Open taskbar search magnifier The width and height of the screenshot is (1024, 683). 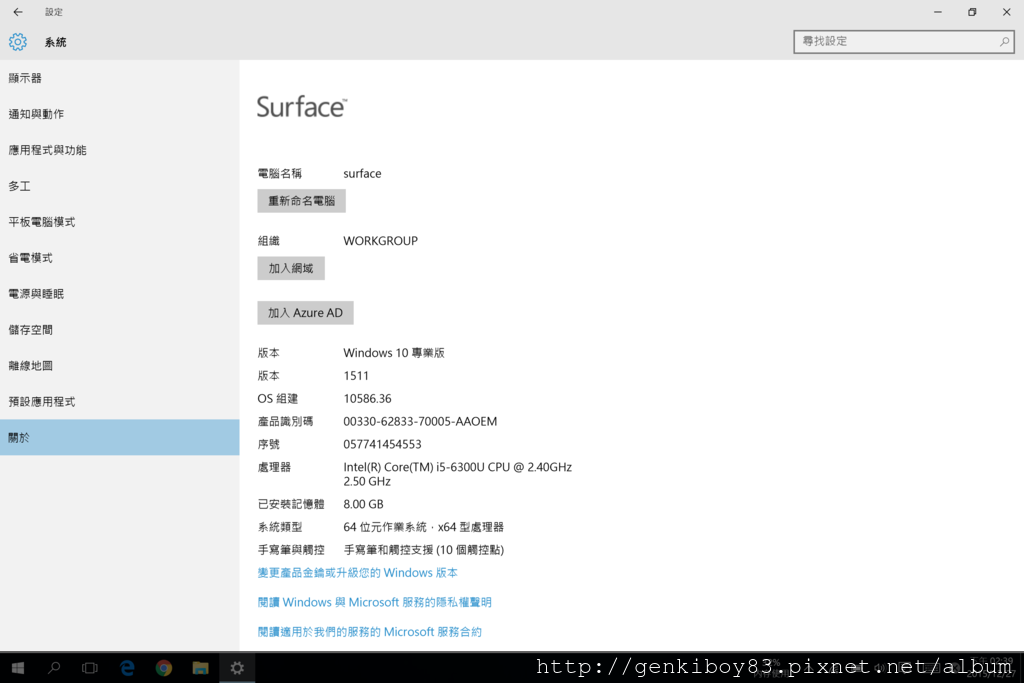tap(54, 667)
